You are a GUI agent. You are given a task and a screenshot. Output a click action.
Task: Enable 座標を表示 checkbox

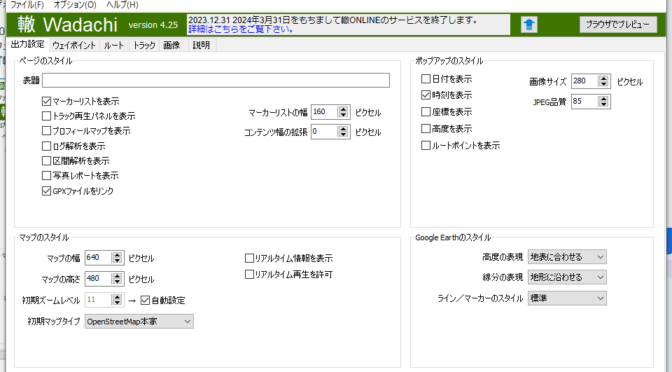[x=426, y=112]
